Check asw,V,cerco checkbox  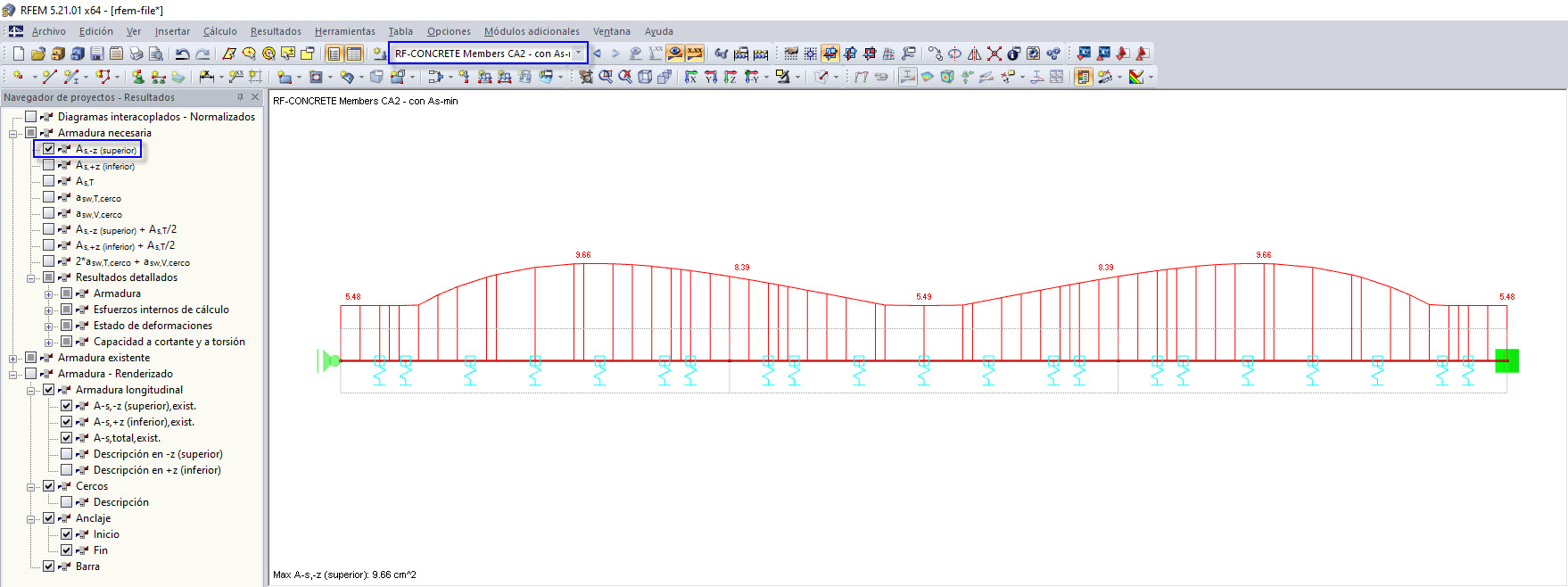click(x=49, y=213)
